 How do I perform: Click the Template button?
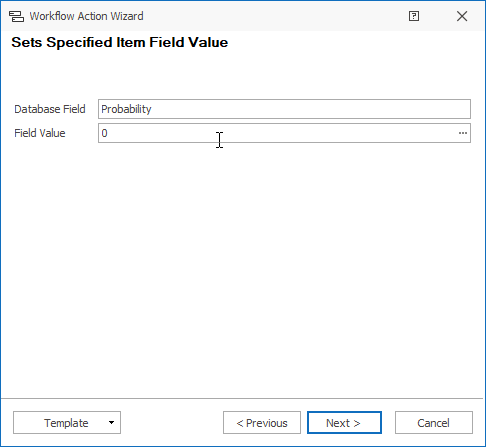pos(66,423)
